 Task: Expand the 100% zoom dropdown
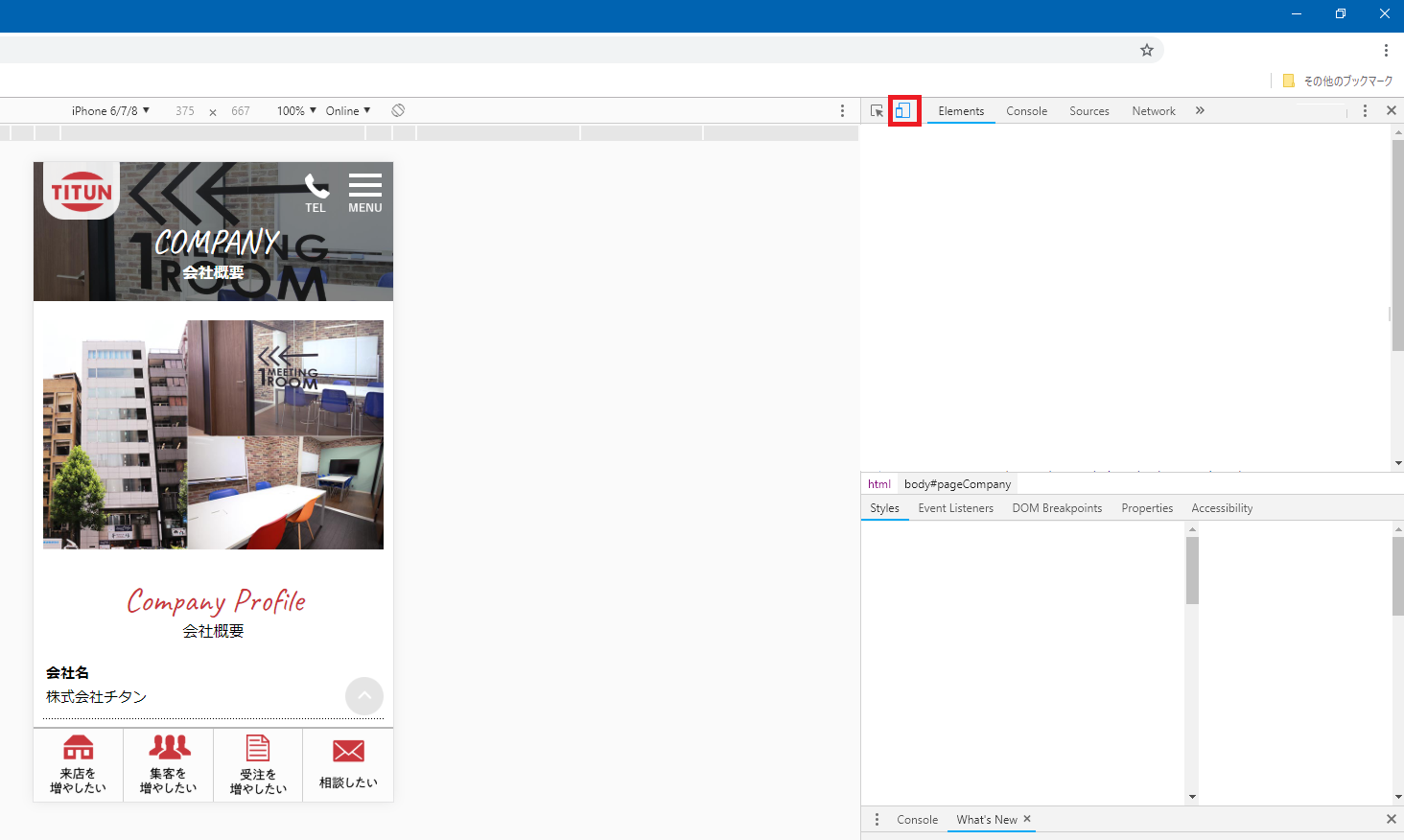click(x=296, y=111)
